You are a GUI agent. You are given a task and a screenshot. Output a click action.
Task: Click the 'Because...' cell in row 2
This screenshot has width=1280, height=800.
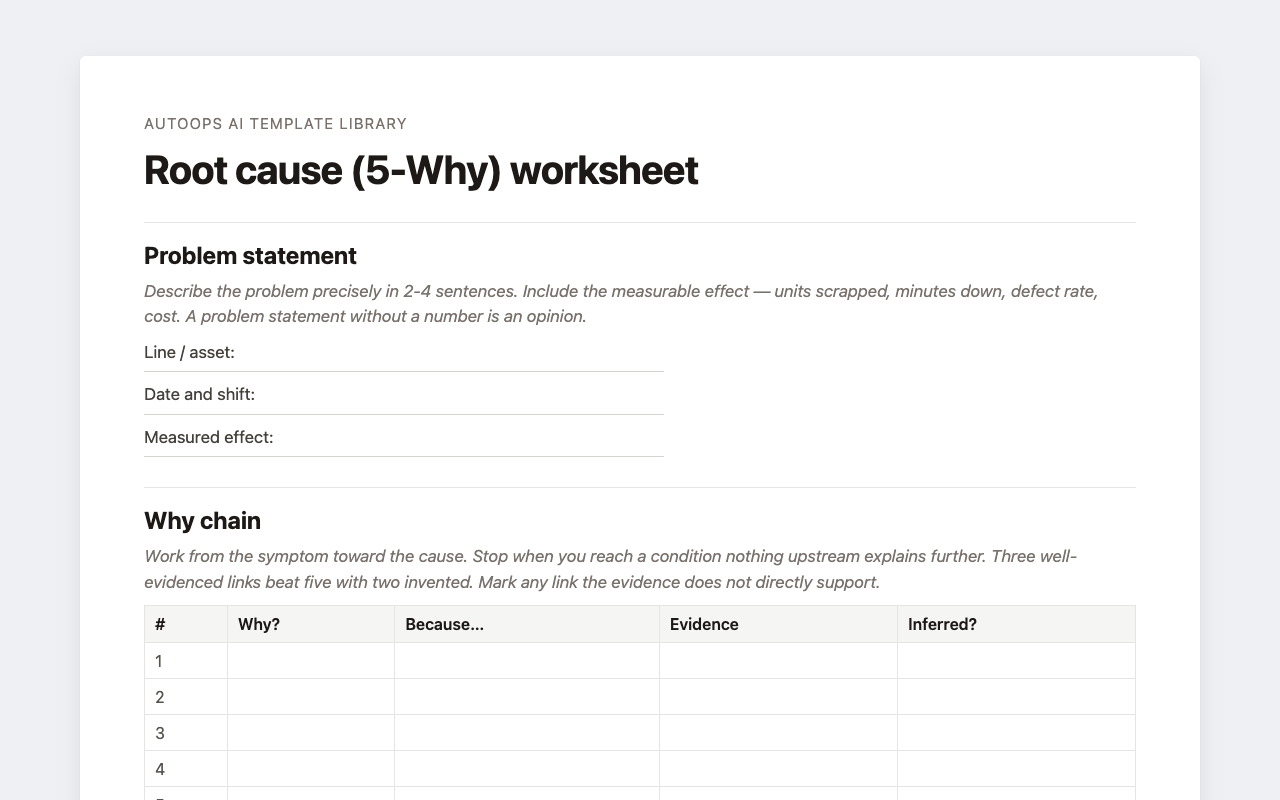pyautogui.click(x=527, y=697)
